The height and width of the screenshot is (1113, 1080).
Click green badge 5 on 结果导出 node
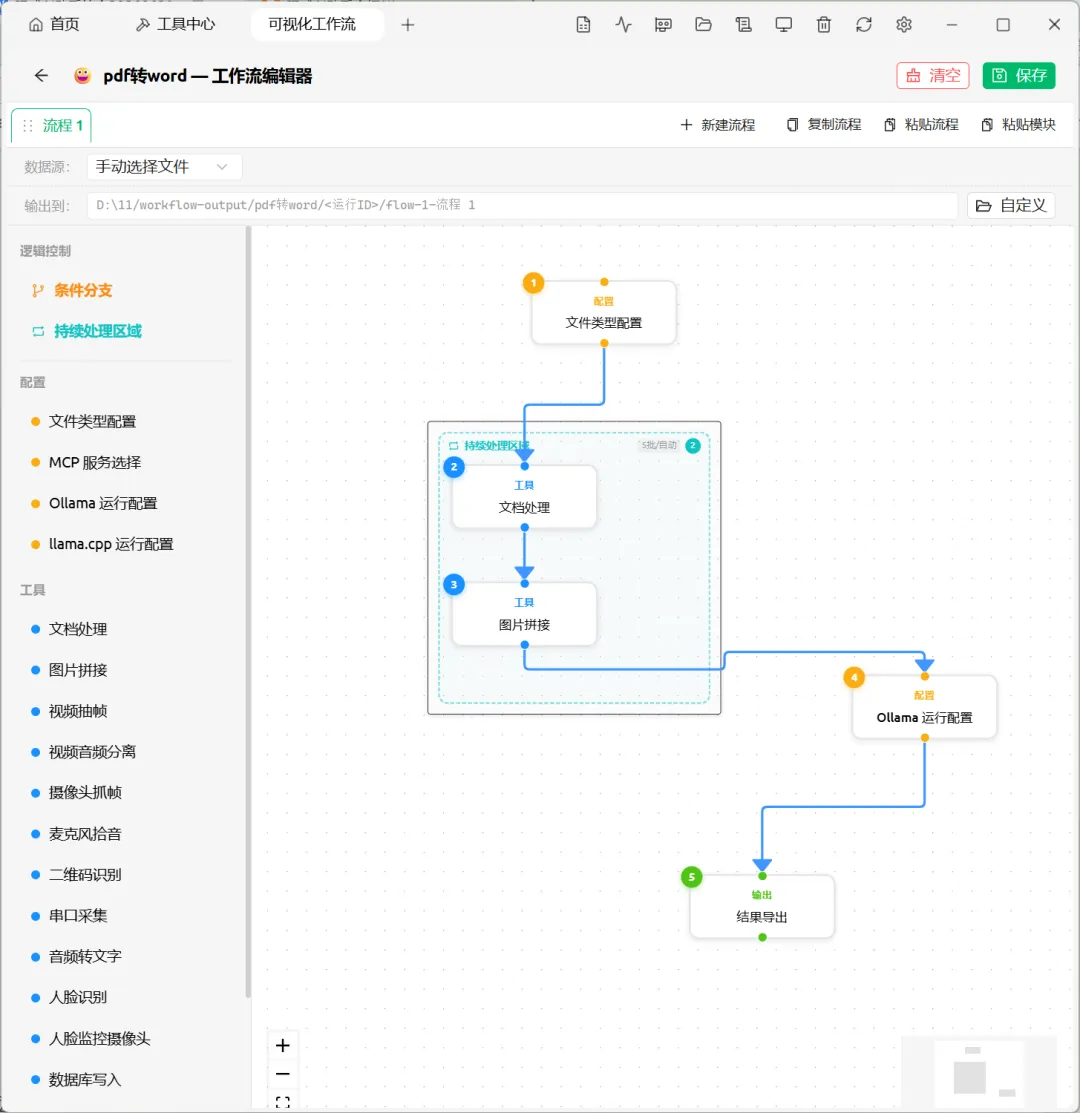692,877
